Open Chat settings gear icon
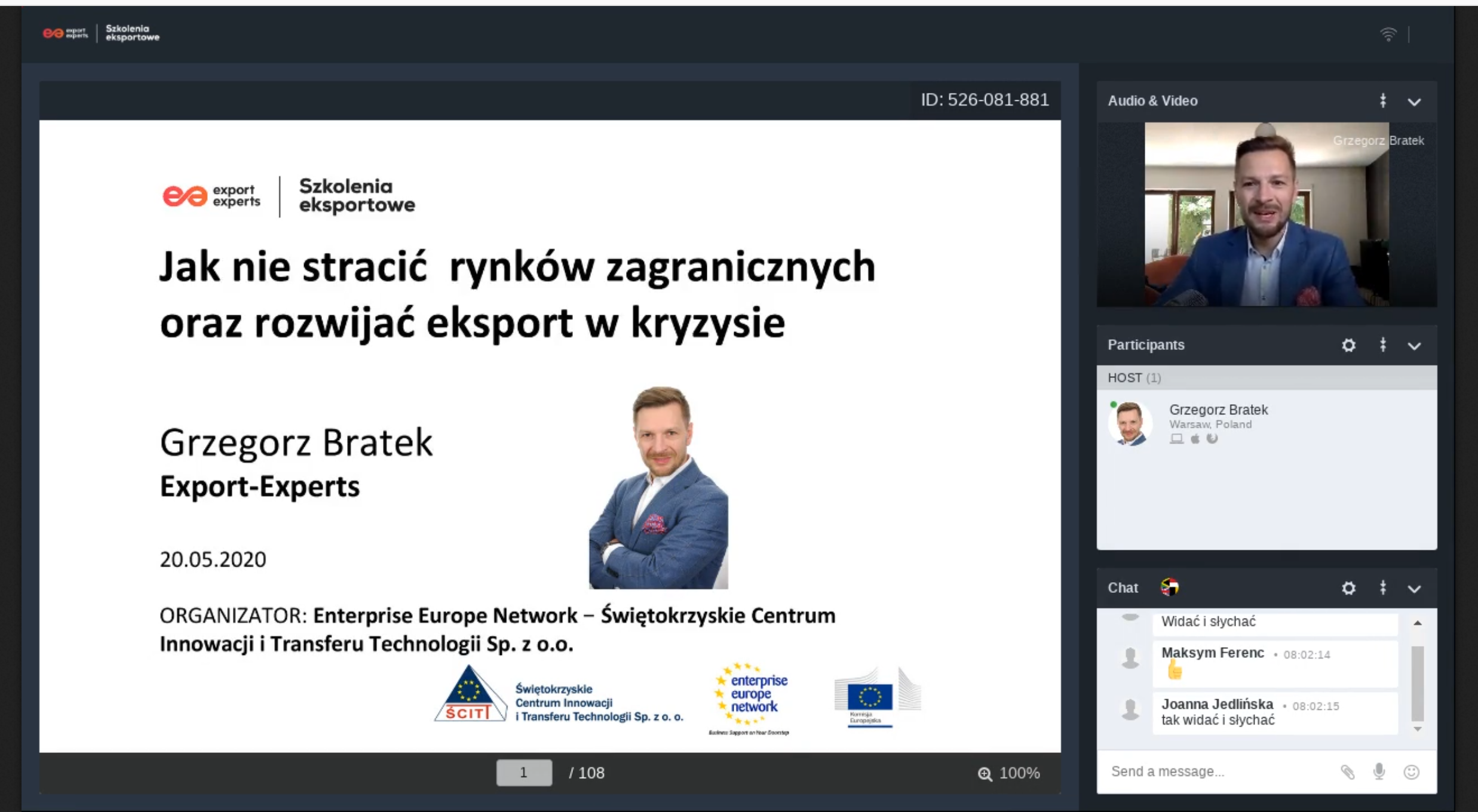Viewport: 1478px width, 812px height. click(x=1348, y=588)
